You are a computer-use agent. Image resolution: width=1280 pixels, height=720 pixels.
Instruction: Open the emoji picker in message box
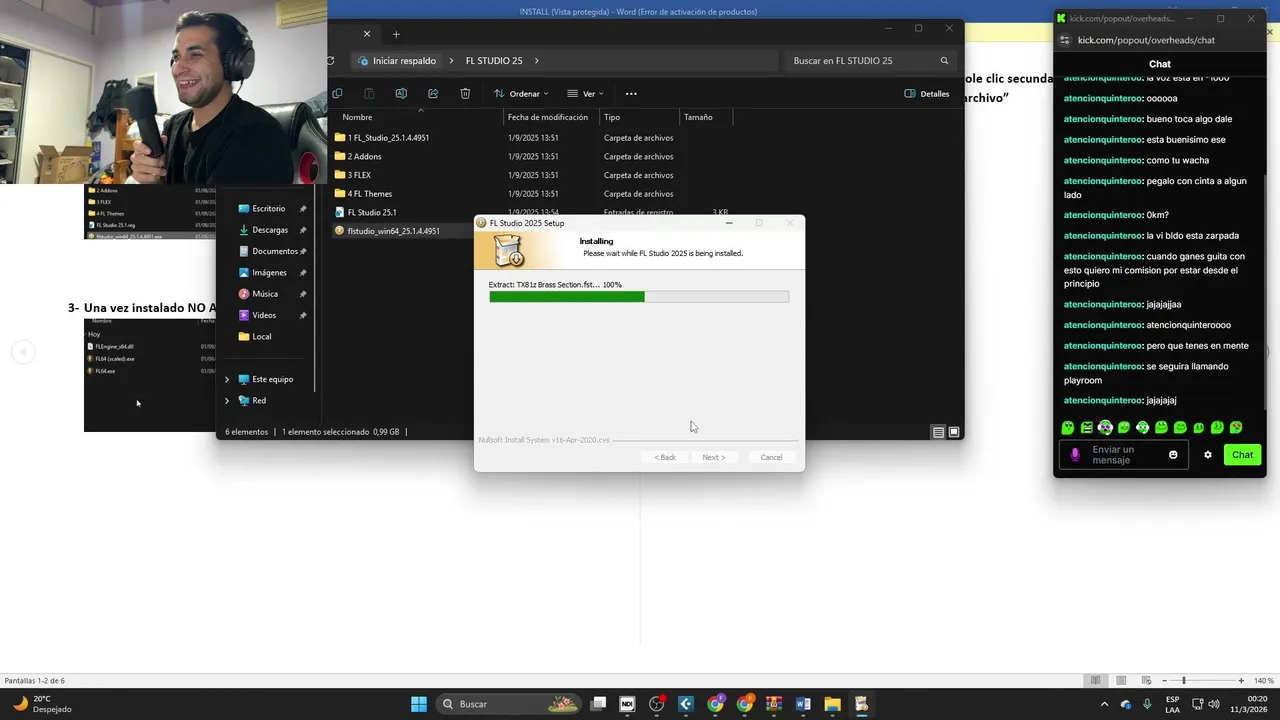(x=1173, y=454)
